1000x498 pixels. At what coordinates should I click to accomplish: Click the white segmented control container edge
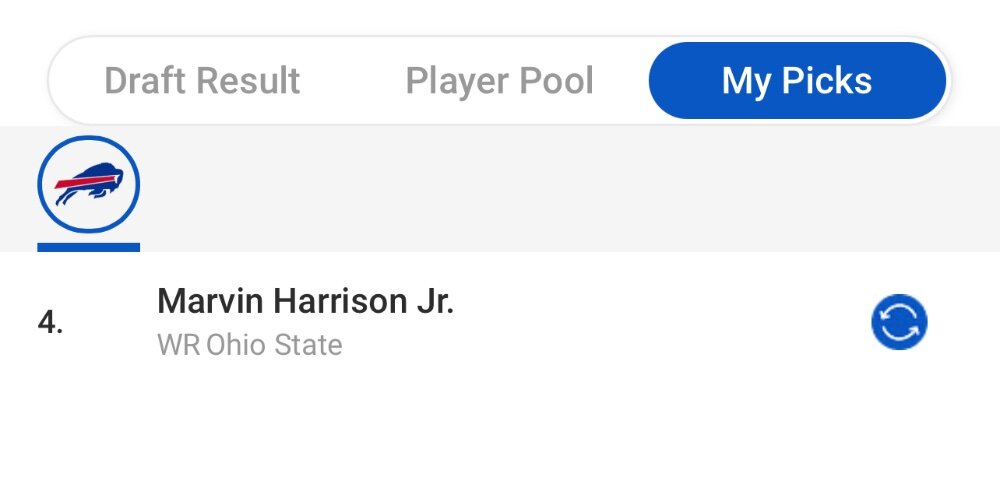point(500,38)
